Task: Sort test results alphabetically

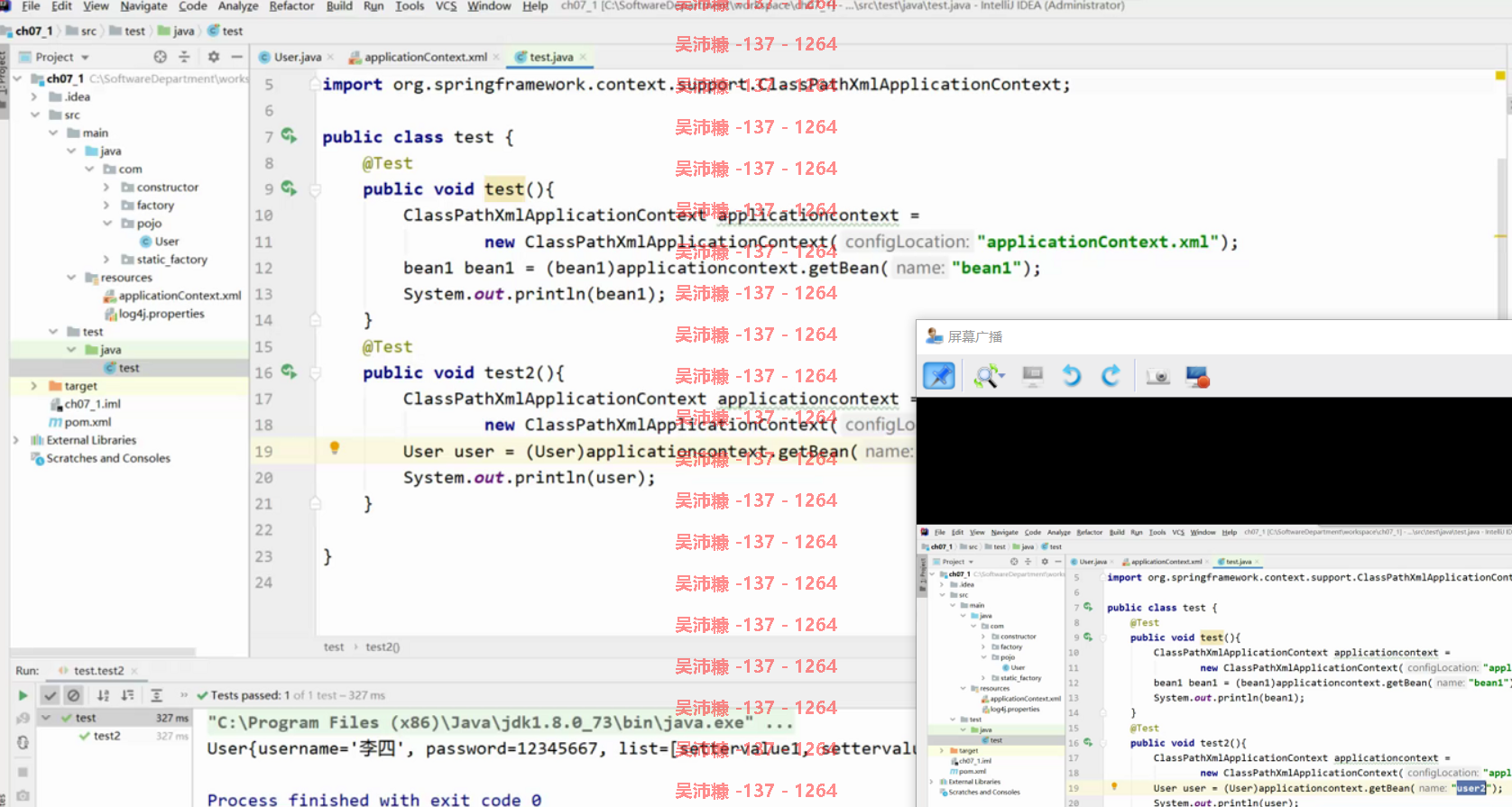Action: 104,695
